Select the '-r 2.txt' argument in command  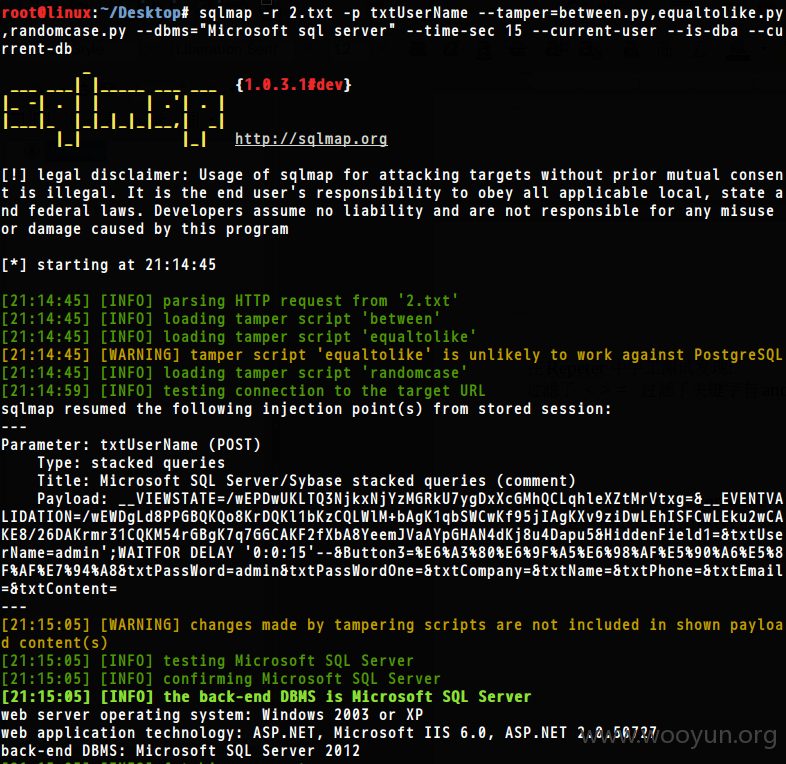coord(297,13)
